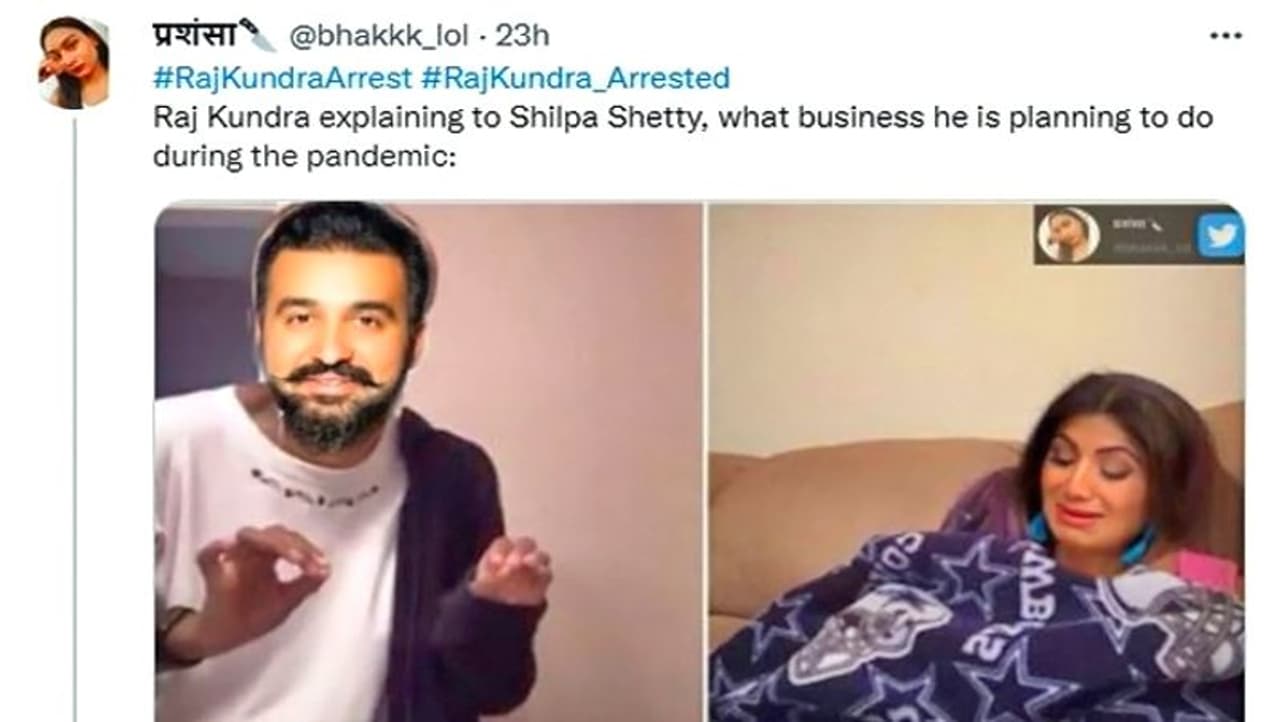Viewport: 1280px width, 722px height.
Task: Click the Twitter bird logo in image watermark
Action: (1220, 236)
